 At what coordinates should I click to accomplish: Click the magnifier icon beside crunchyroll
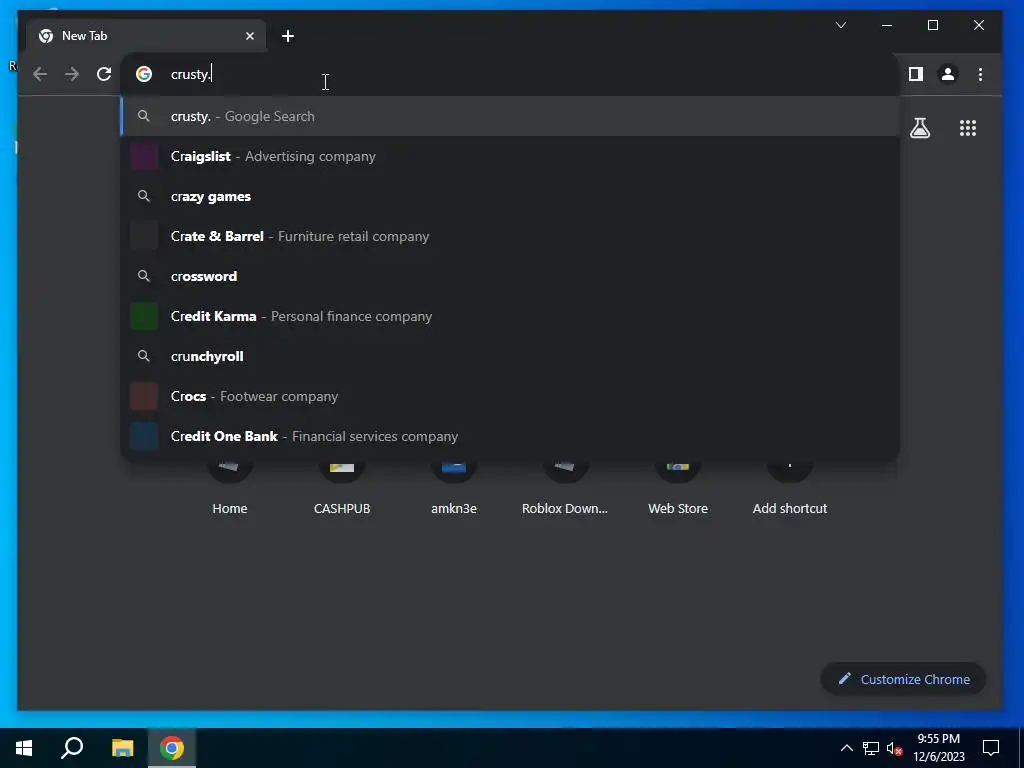(x=144, y=356)
